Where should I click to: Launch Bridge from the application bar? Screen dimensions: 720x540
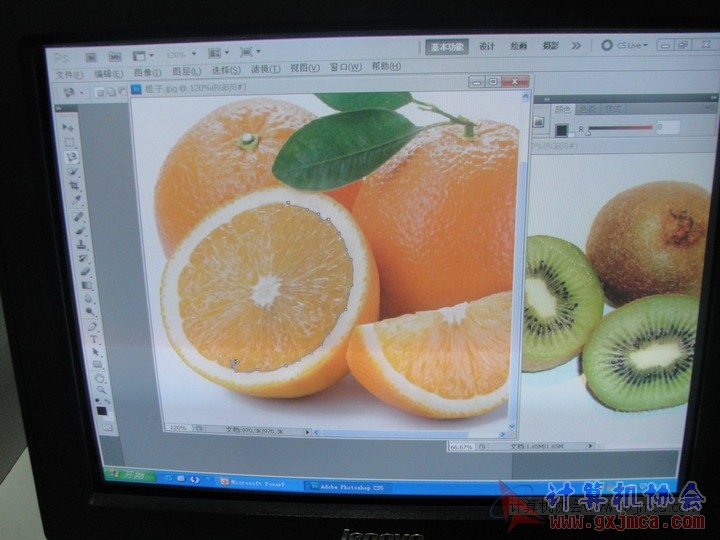91,57
